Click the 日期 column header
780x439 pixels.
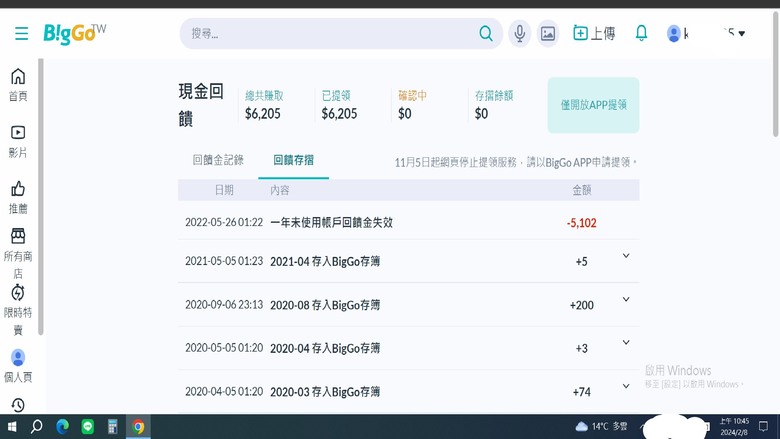[224, 190]
